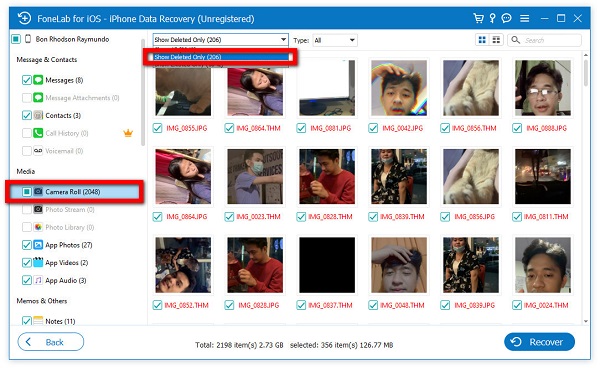Click the IMG_0839.JPG file name

(x=474, y=305)
